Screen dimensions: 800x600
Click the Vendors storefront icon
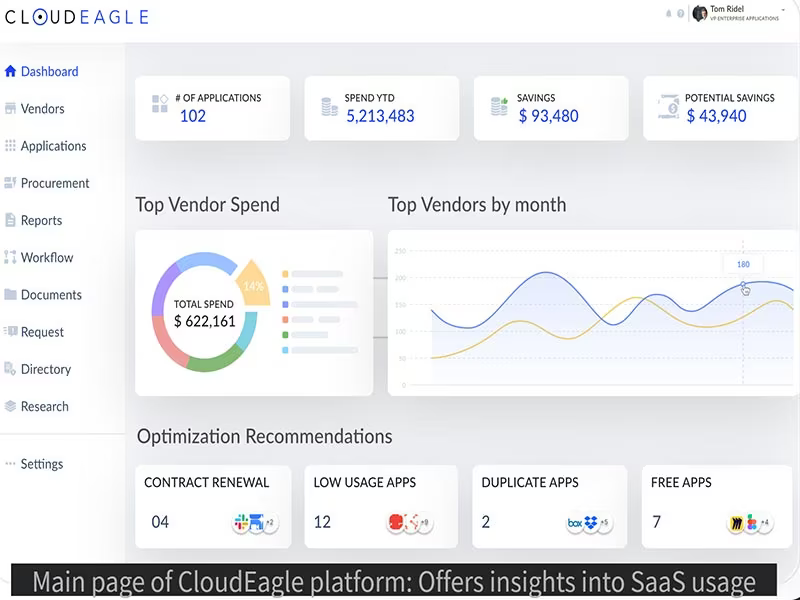click(10, 108)
